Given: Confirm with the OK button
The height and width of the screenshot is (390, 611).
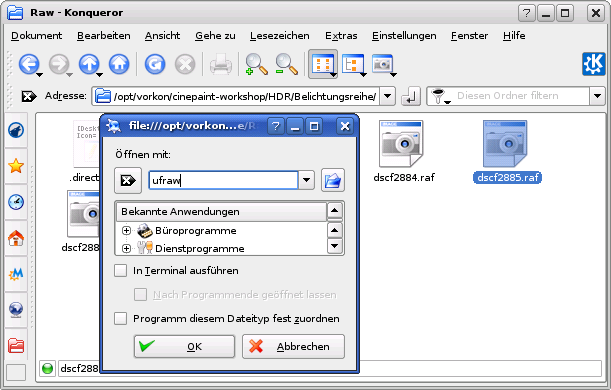Looking at the screenshot, I should (x=185, y=346).
